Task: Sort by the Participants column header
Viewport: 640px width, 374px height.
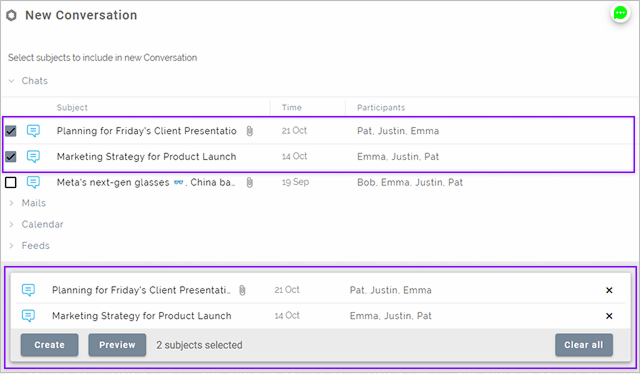Action: (381, 108)
